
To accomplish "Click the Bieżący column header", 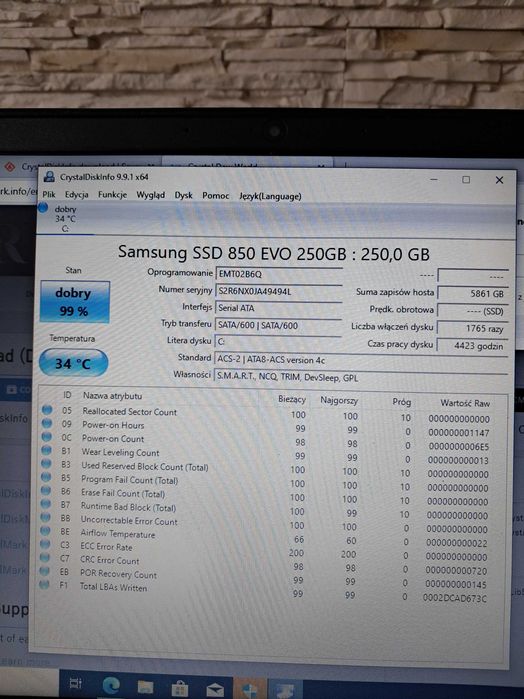I will point(292,399).
